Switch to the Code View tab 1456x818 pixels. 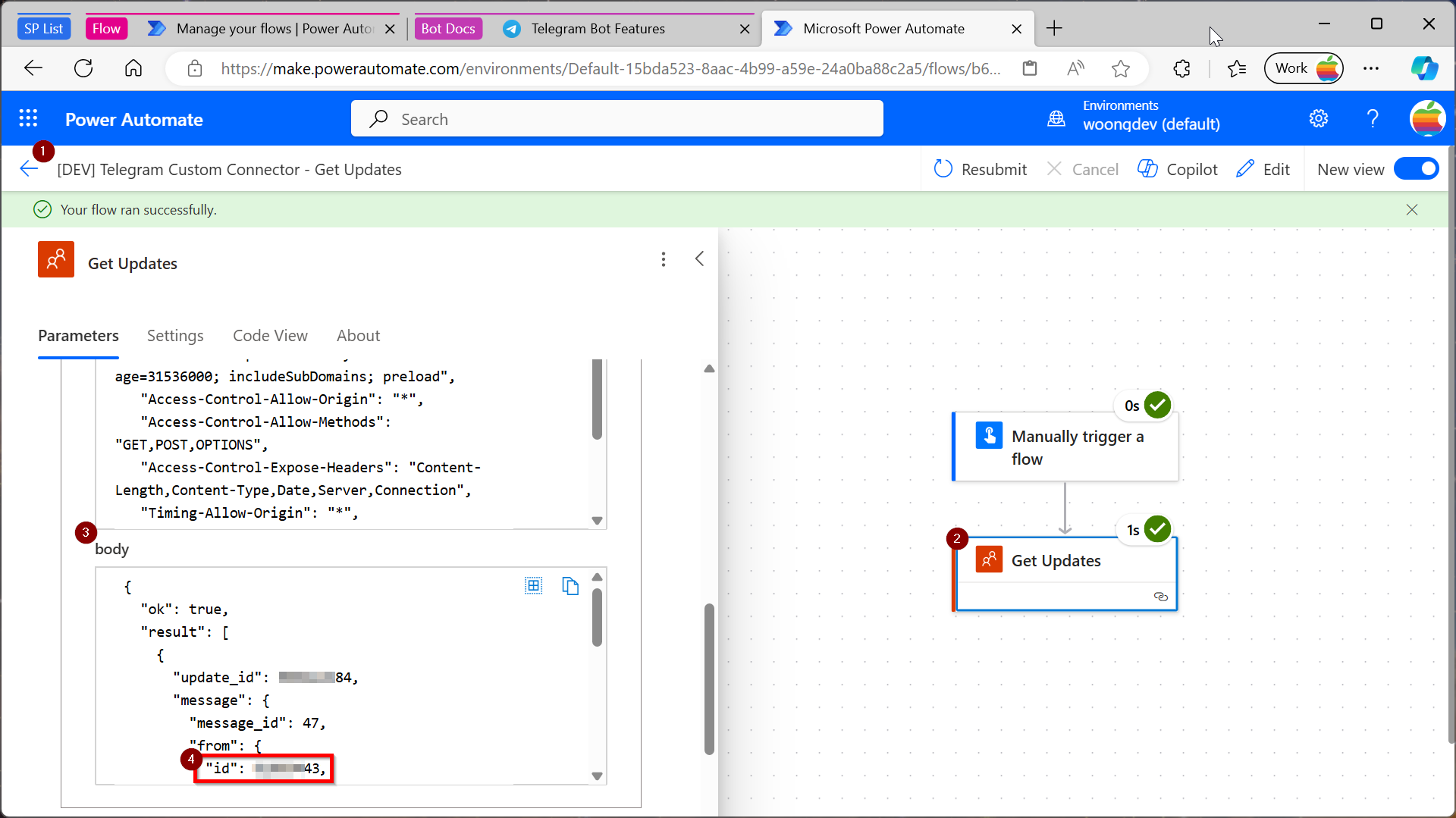pyautogui.click(x=270, y=335)
